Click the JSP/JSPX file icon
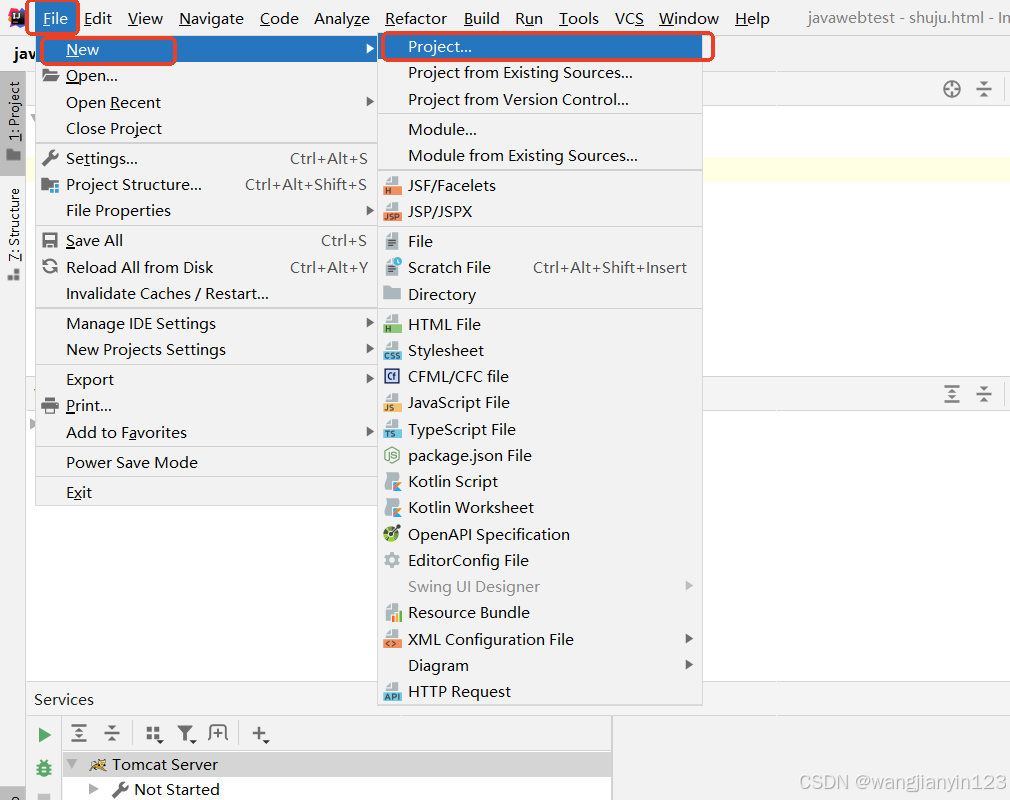This screenshot has width=1010, height=800. pyautogui.click(x=392, y=212)
